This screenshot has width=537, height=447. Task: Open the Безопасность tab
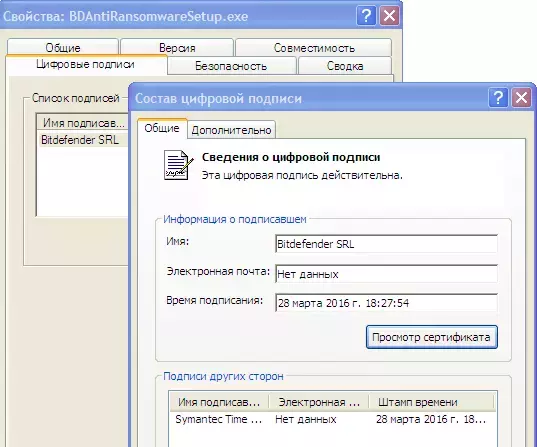coord(231,66)
